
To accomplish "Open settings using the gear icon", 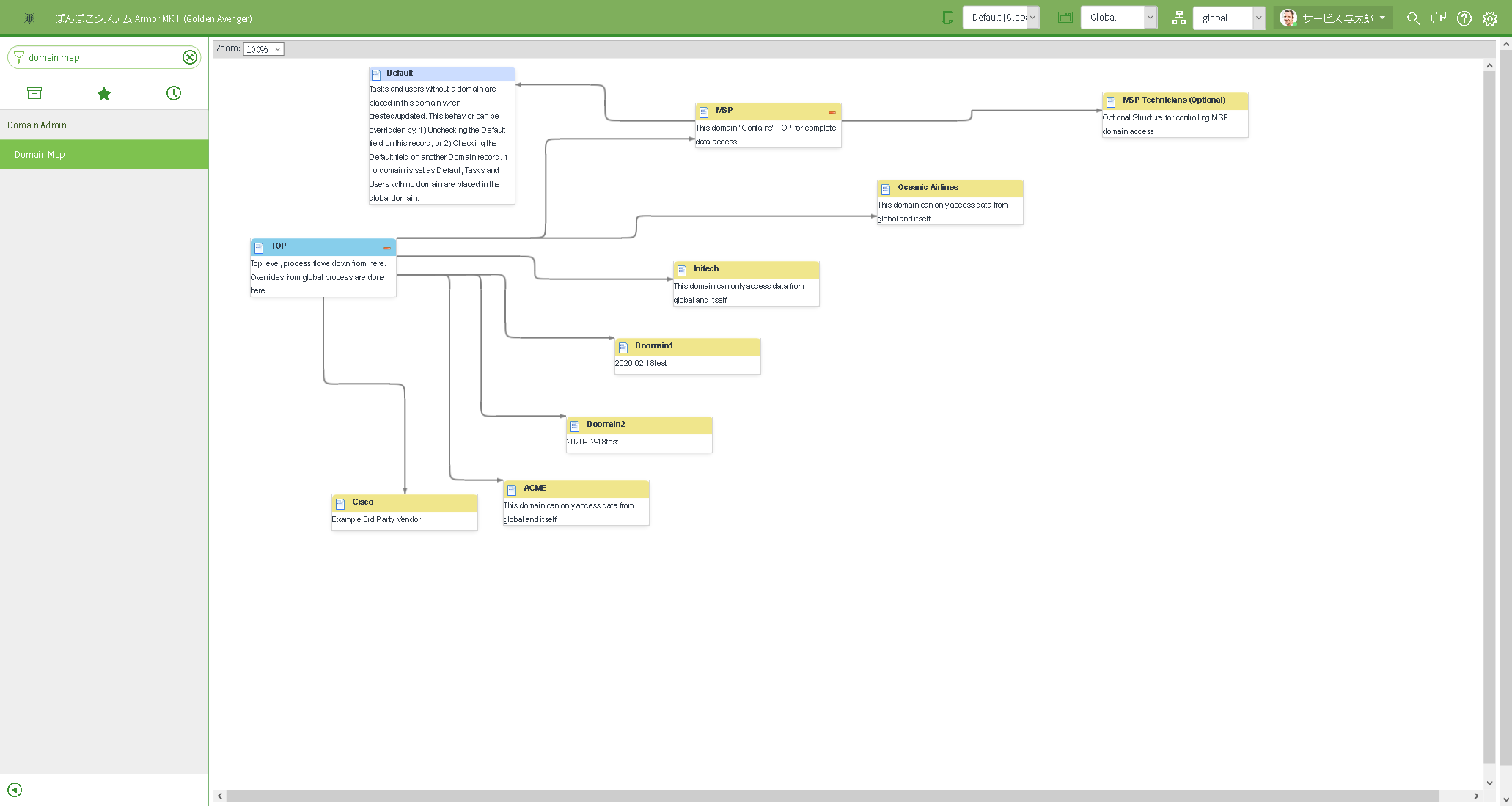I will pos(1490,18).
